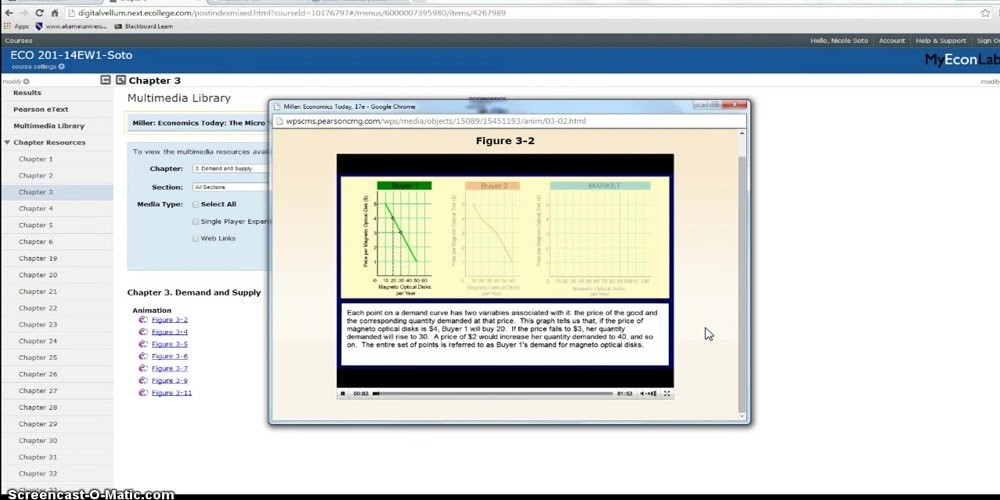Check the Select All media type checkbox

pos(195,204)
